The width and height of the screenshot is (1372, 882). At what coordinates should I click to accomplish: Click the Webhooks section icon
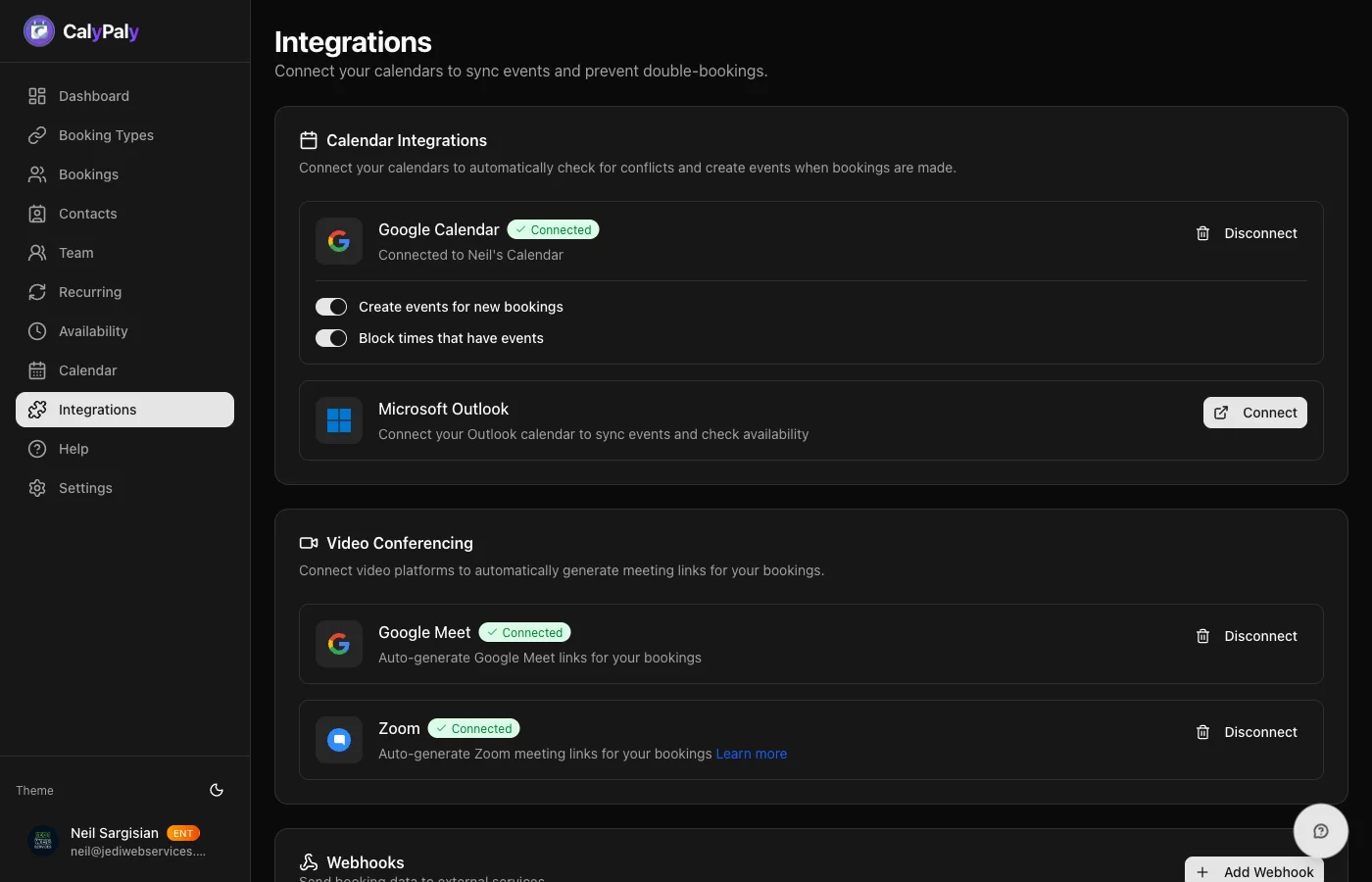pyautogui.click(x=309, y=861)
